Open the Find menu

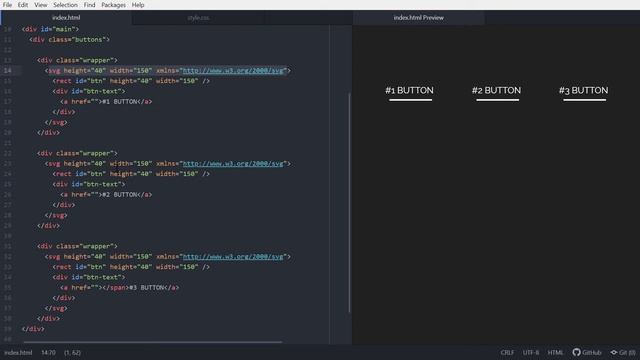[89, 5]
